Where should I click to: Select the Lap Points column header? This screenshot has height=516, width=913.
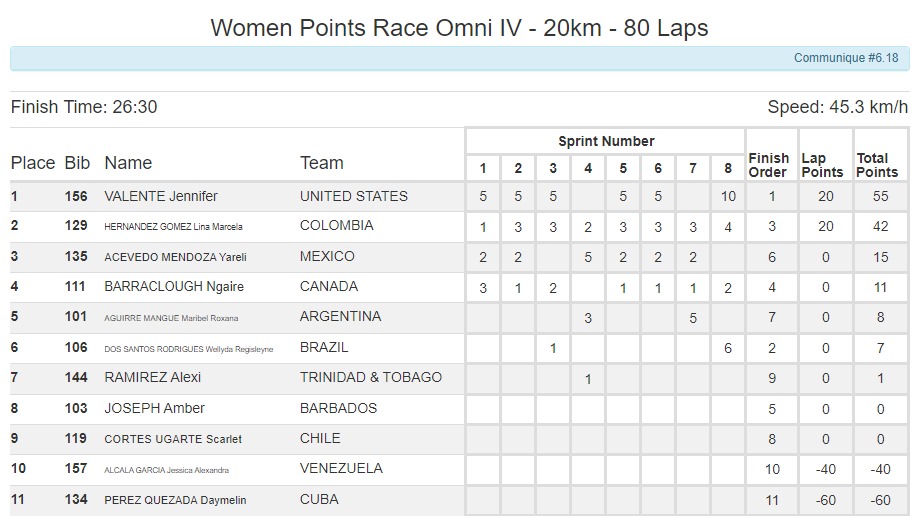(x=822, y=165)
